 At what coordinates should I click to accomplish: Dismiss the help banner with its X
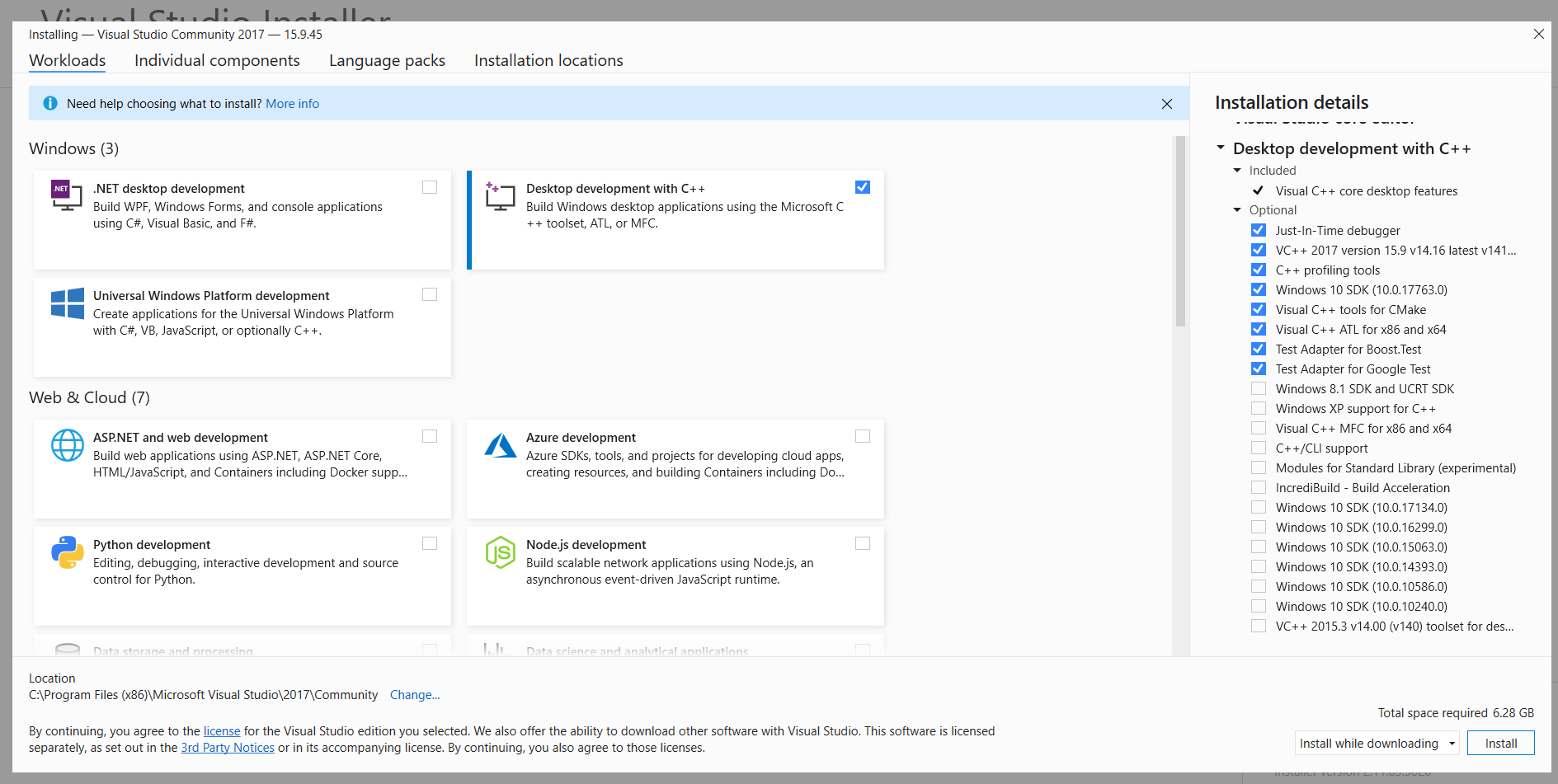pyautogui.click(x=1167, y=104)
